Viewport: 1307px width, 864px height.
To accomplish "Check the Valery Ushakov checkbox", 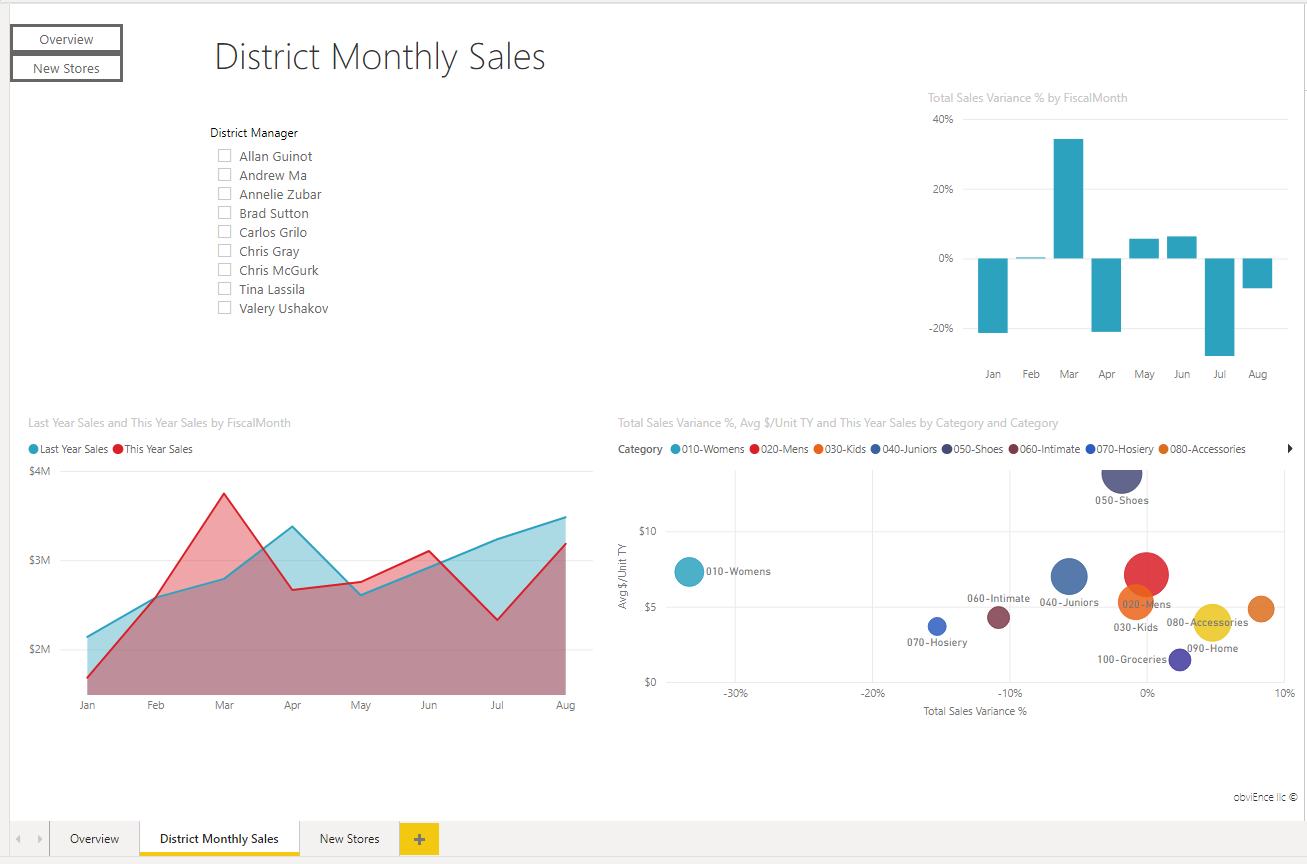I will click(225, 308).
